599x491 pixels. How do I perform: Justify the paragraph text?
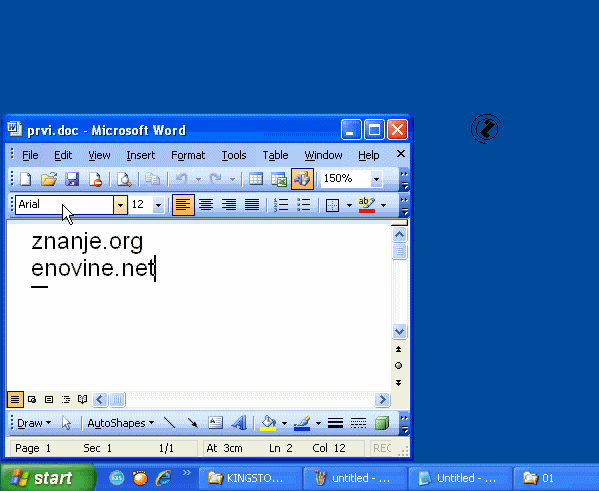(x=252, y=205)
